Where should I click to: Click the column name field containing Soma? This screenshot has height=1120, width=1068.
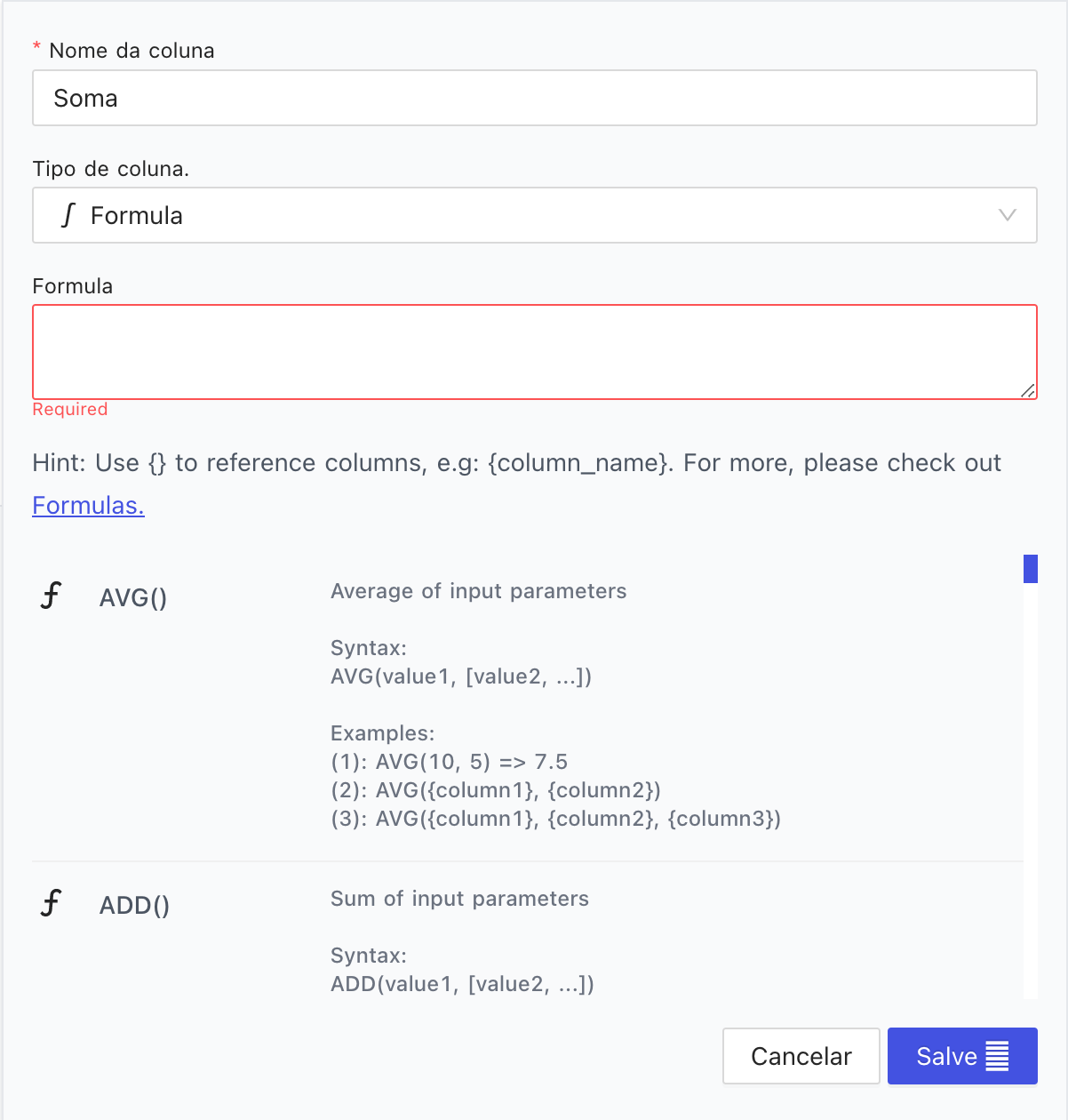(534, 98)
